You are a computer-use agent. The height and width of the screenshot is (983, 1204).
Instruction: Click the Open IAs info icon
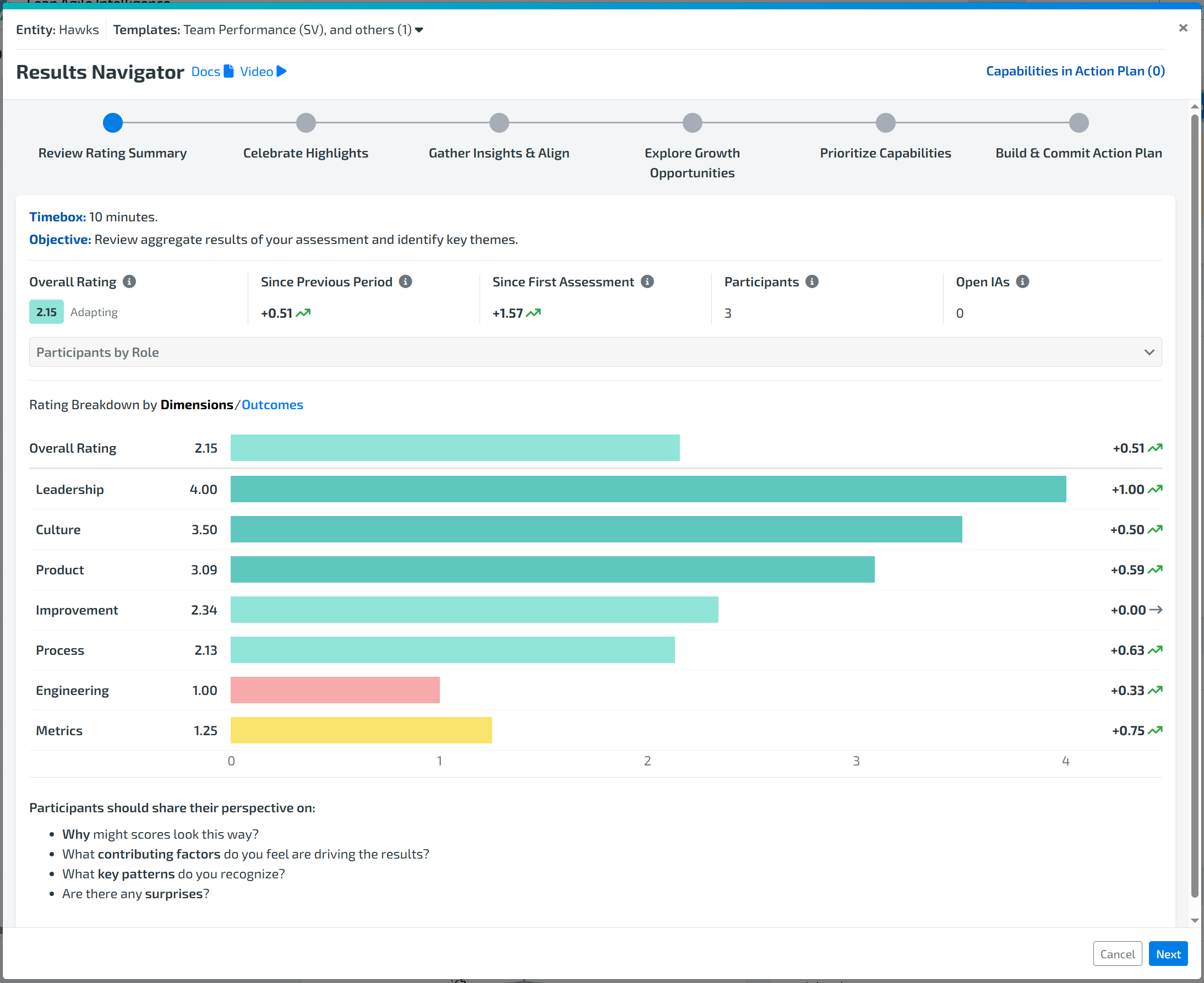click(1022, 281)
